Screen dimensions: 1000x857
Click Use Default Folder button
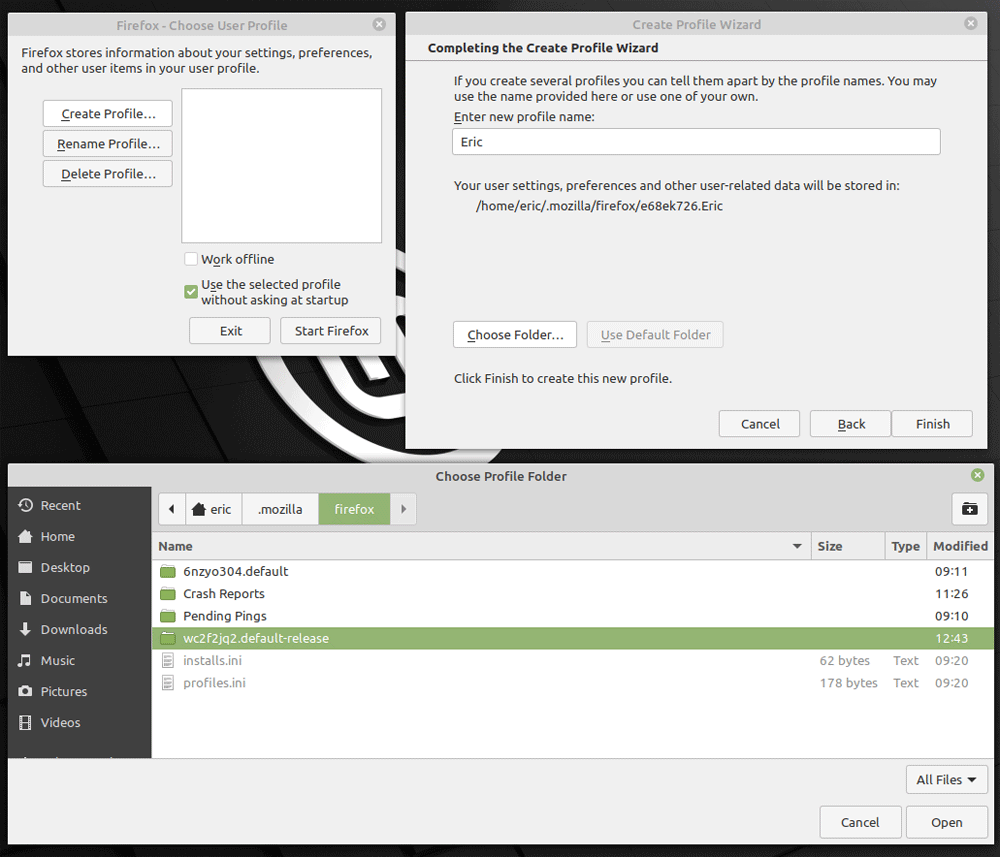[655, 335]
